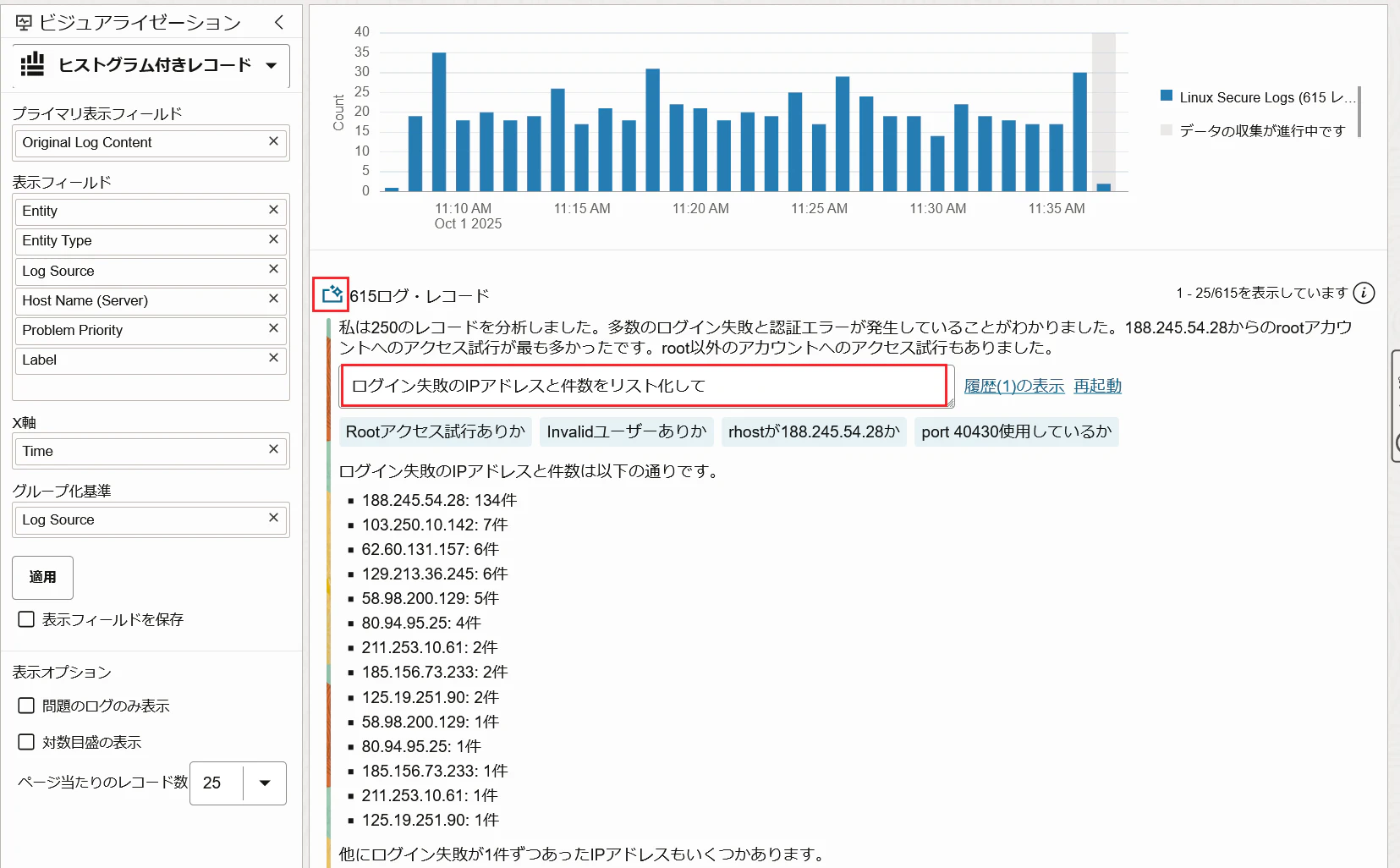This screenshot has width=1400, height=868.
Task: Toggle 表示フィールドを保存 checkbox
Action: coord(26,619)
